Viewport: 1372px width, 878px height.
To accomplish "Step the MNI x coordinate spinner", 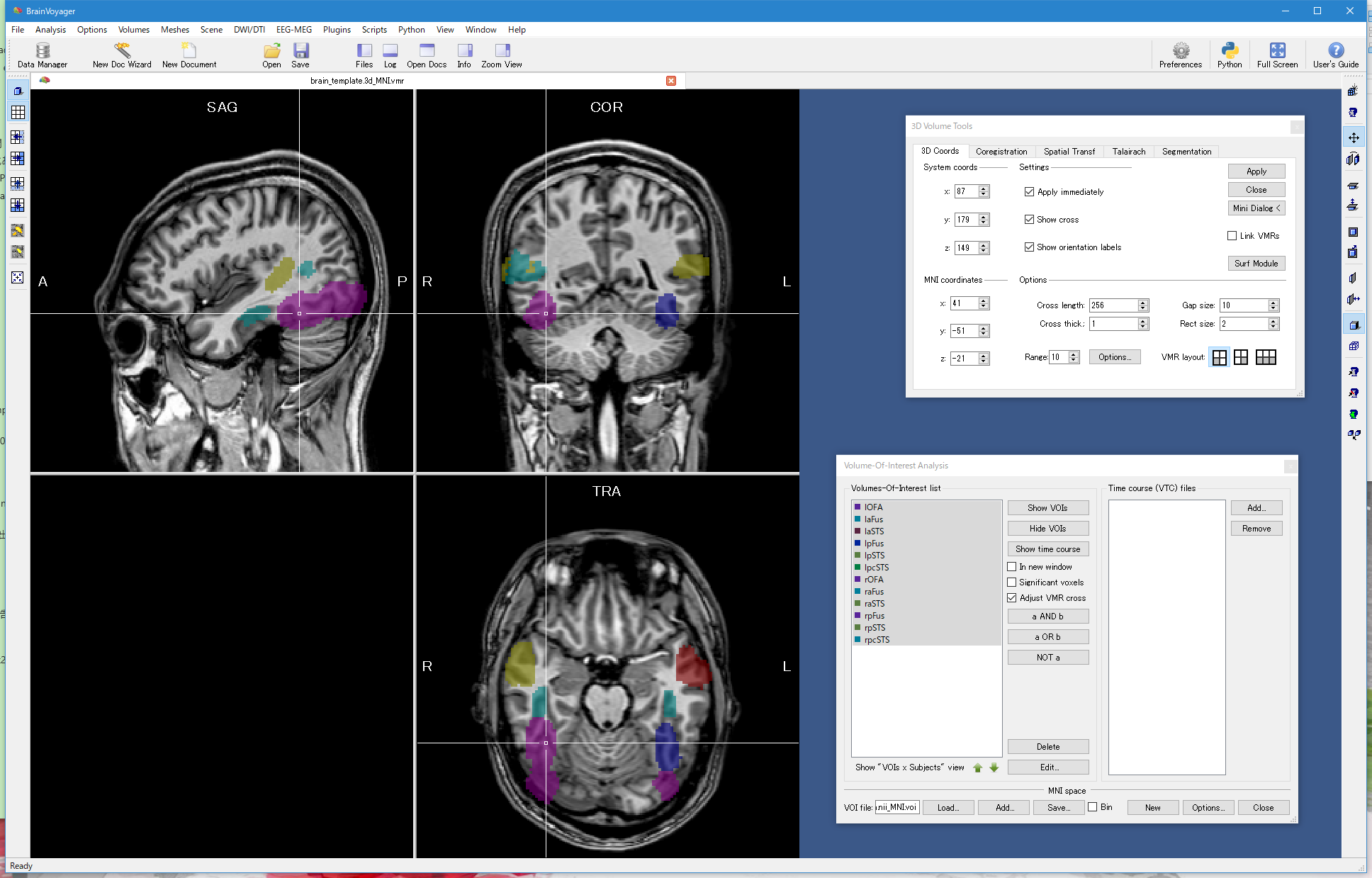I will point(984,303).
